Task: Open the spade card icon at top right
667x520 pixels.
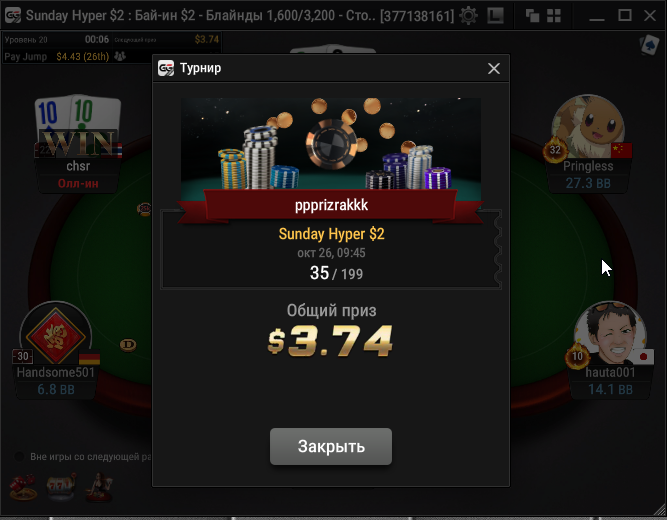Action: (x=650, y=45)
